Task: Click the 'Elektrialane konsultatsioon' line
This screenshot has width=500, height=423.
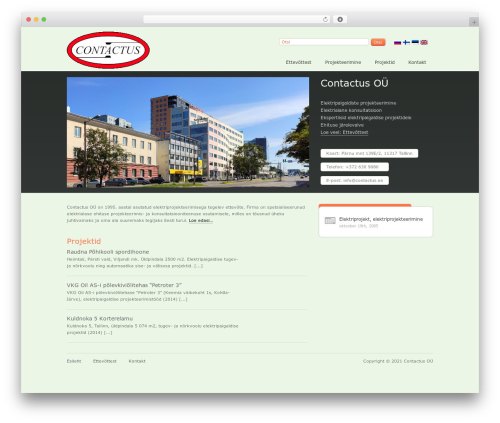Action: click(x=351, y=110)
